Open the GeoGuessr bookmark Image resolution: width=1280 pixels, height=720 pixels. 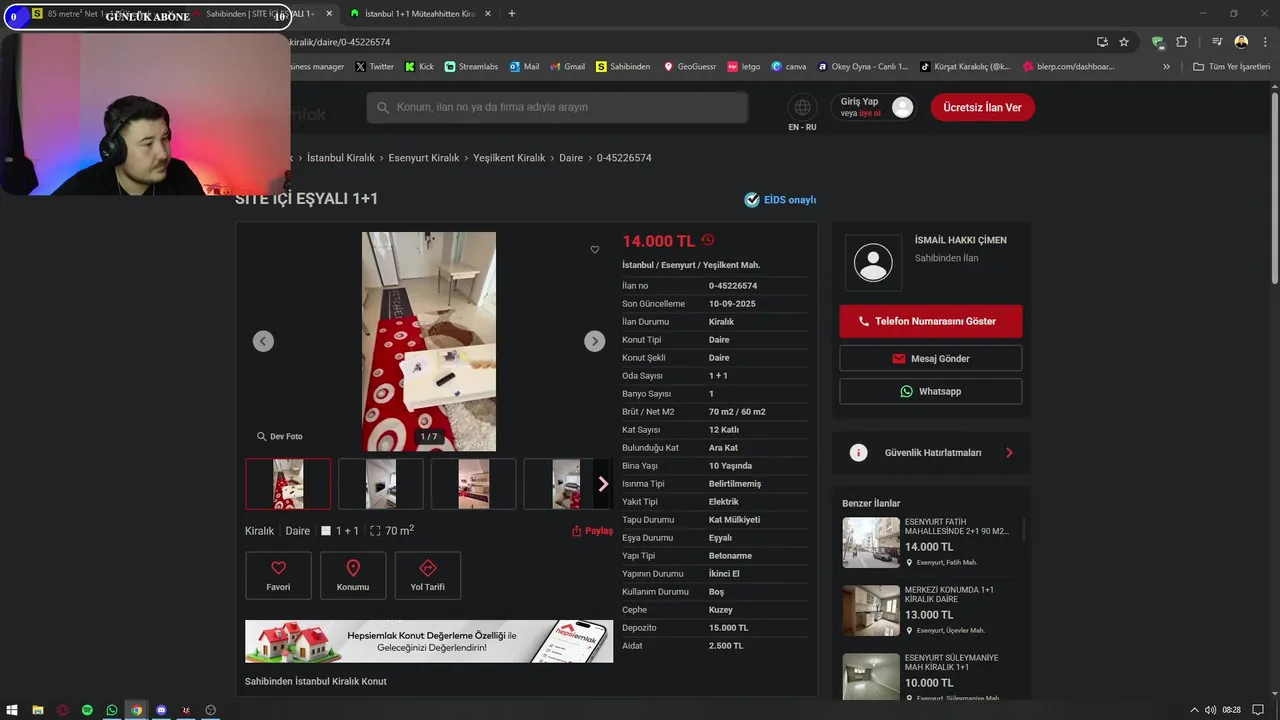(690, 66)
